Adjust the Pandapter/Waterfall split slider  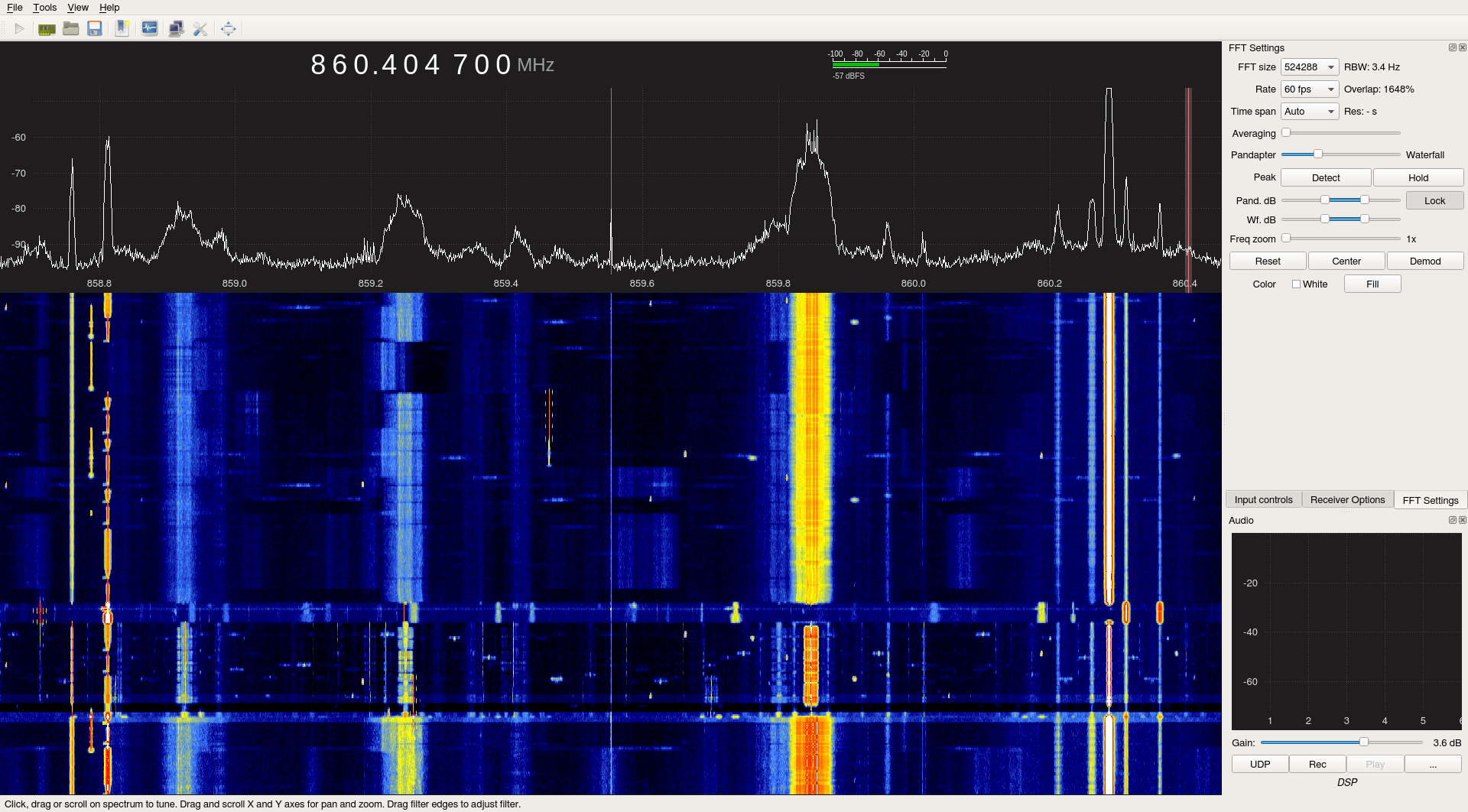[x=1341, y=154]
